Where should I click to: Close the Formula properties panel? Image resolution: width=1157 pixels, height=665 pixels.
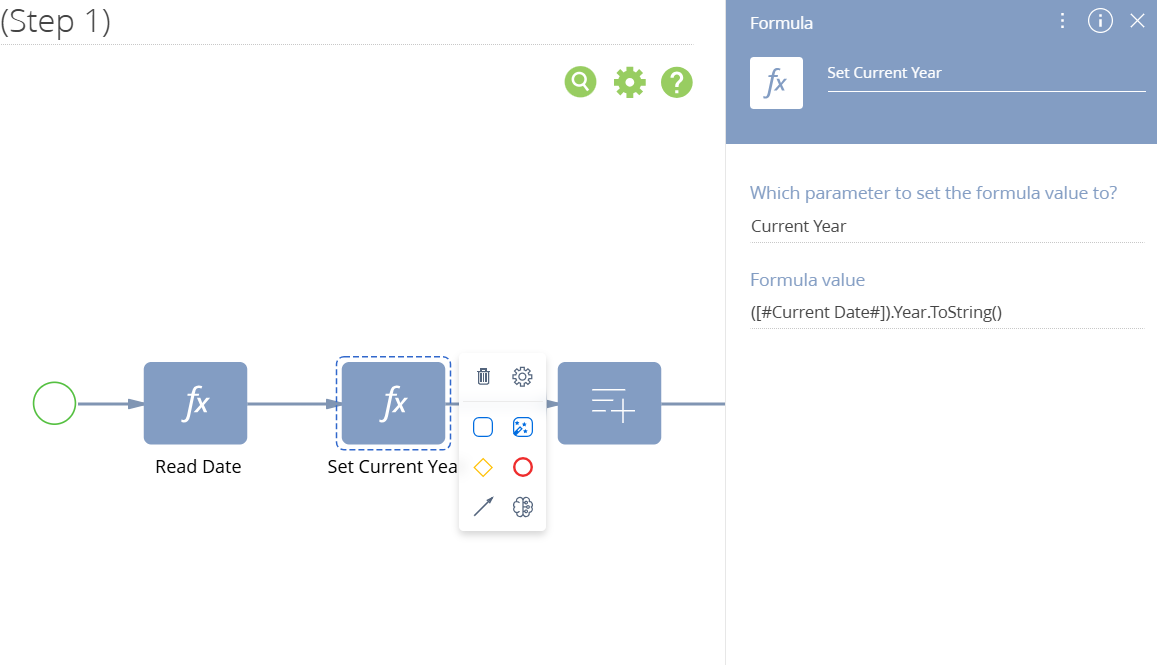coord(1137,21)
